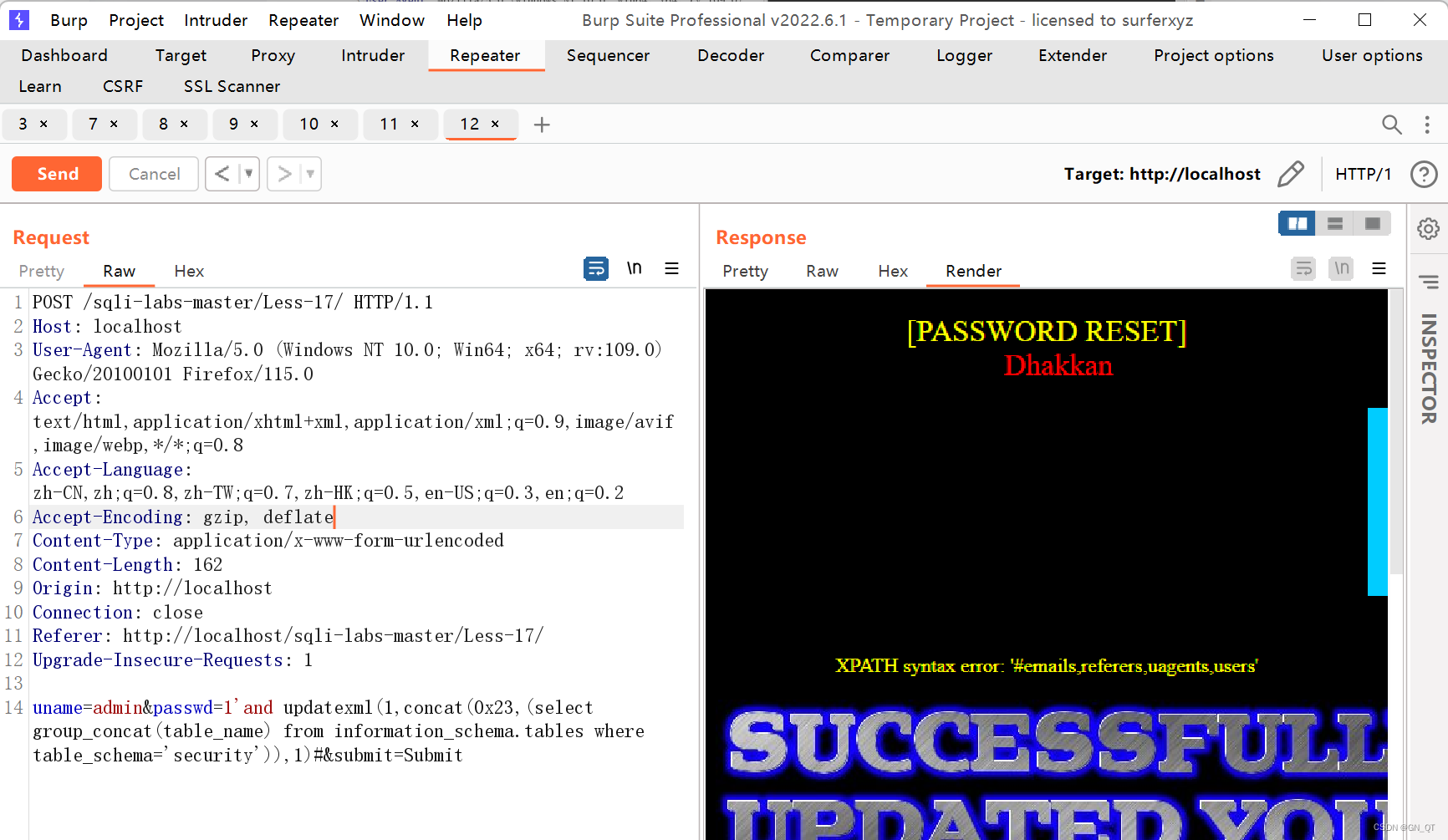The height and width of the screenshot is (840, 1448).
Task: Show response in Raw view
Action: point(822,271)
